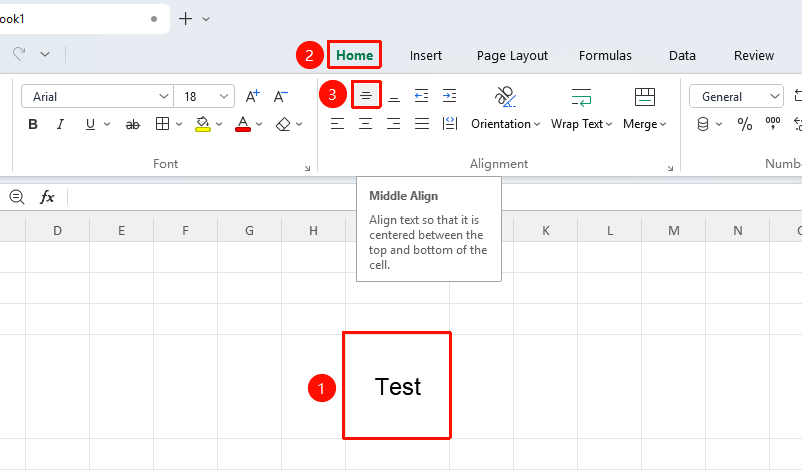
Task: Open the Page Layout tab
Action: click(x=512, y=55)
